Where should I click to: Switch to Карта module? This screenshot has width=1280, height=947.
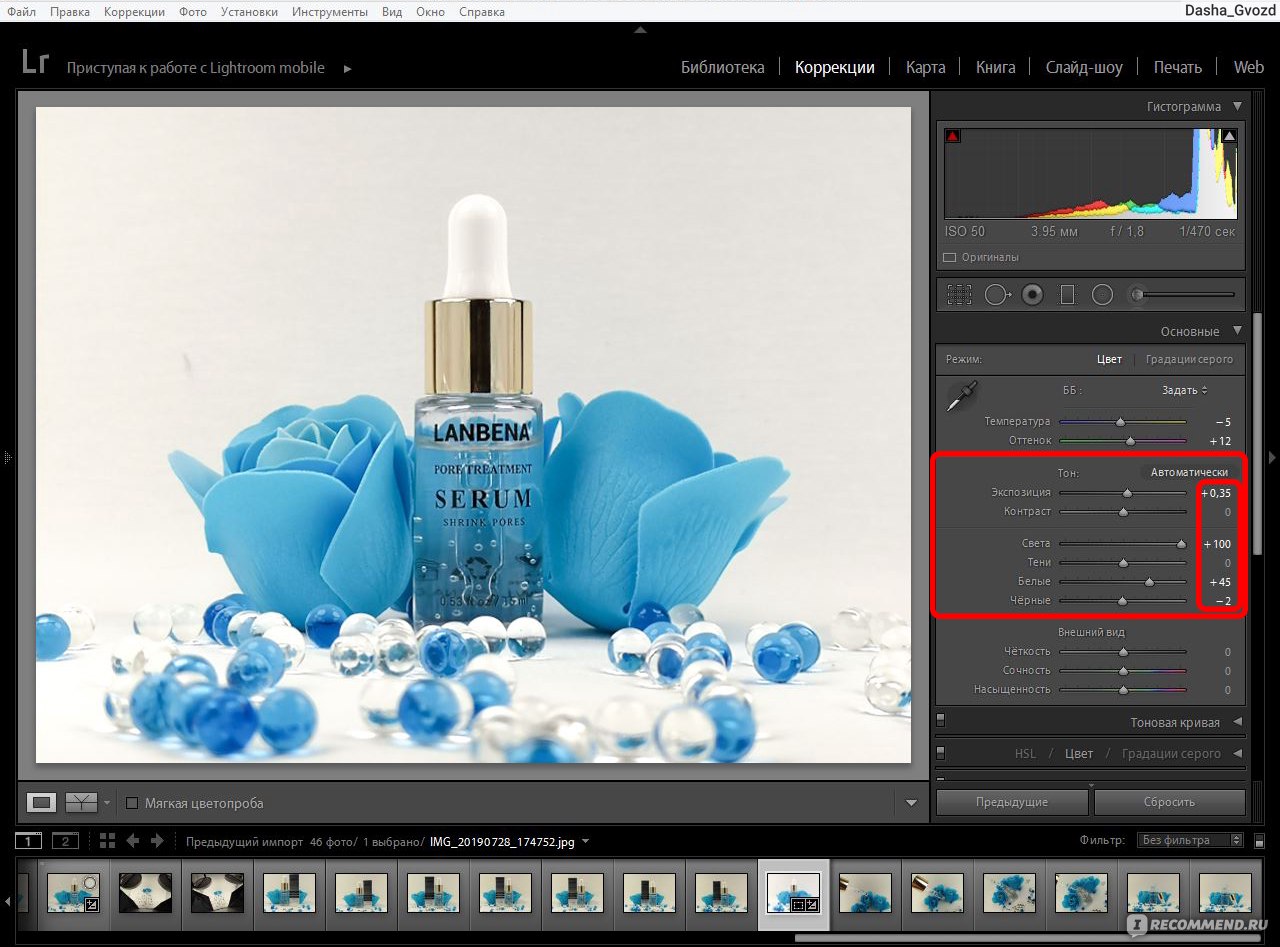click(926, 67)
